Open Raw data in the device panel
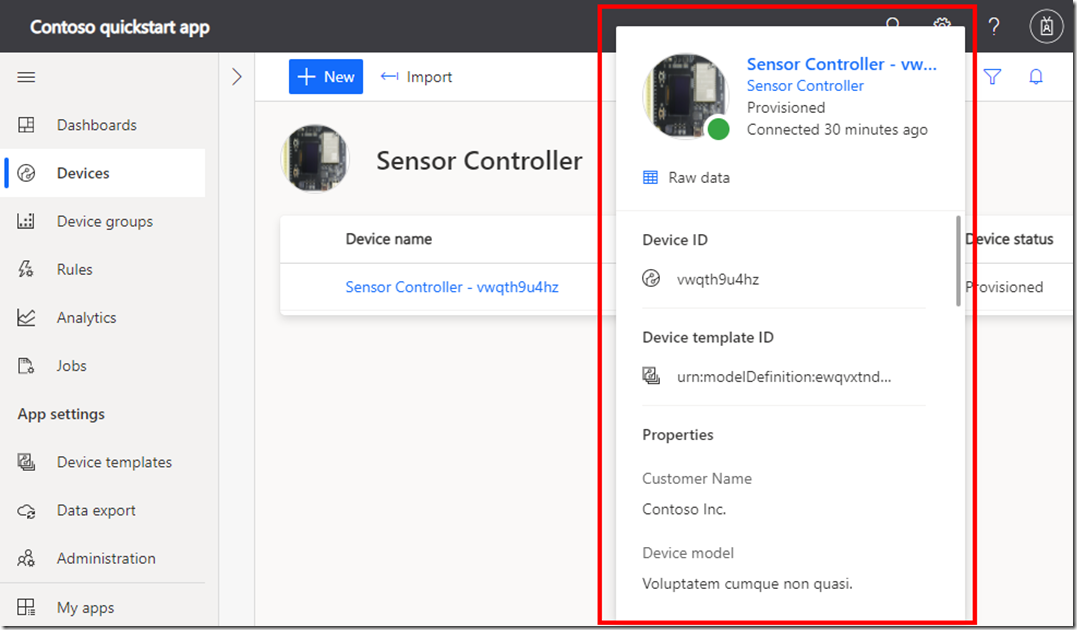The image size is (1077, 630). coord(686,178)
